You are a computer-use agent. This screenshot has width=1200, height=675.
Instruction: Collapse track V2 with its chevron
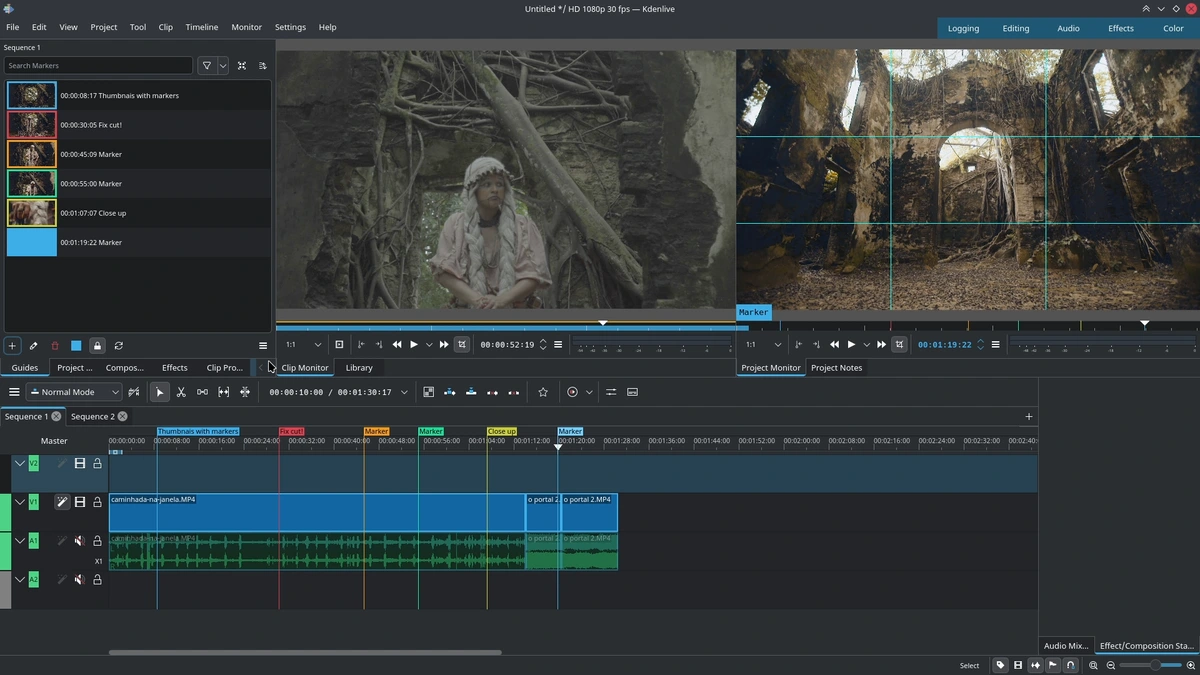point(19,463)
